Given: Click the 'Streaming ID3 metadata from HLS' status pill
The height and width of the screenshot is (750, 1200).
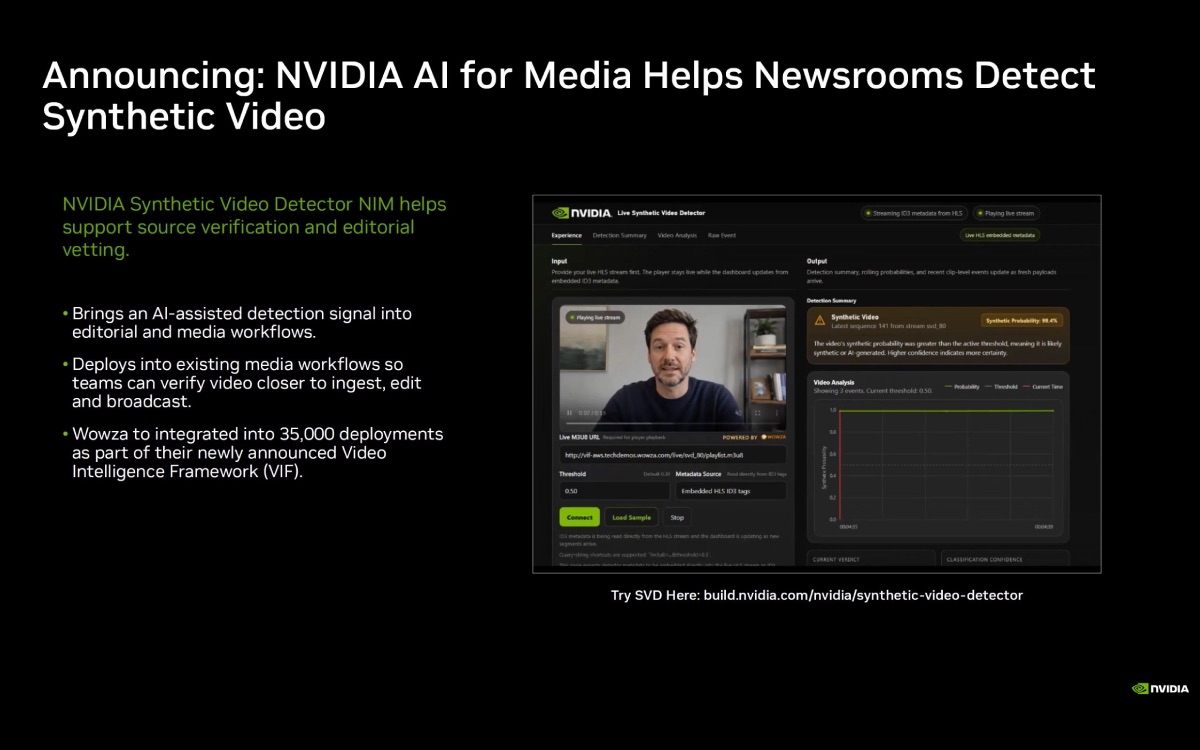Looking at the screenshot, I should pyautogui.click(x=914, y=213).
